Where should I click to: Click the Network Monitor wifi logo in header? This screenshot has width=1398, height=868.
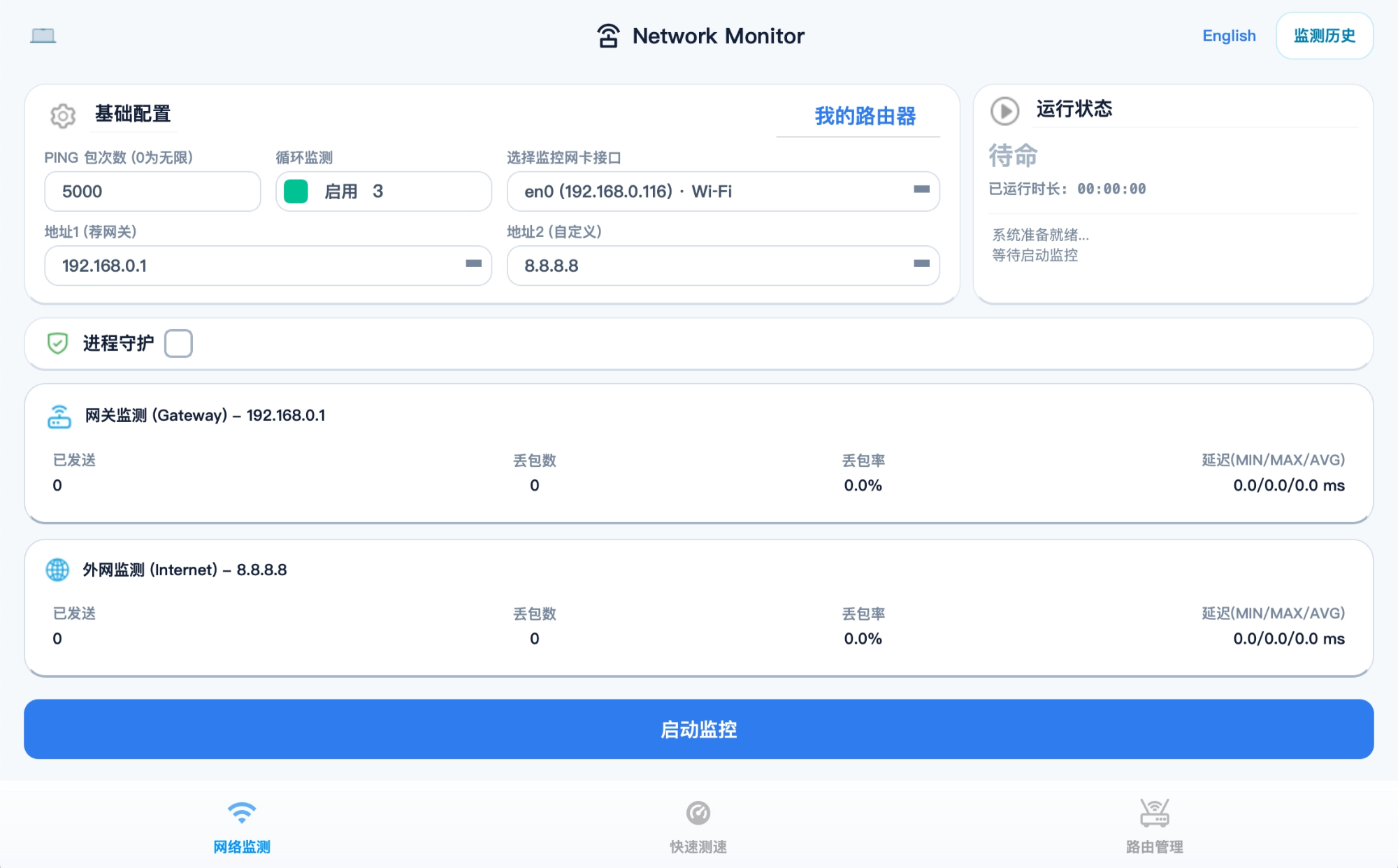coord(607,35)
